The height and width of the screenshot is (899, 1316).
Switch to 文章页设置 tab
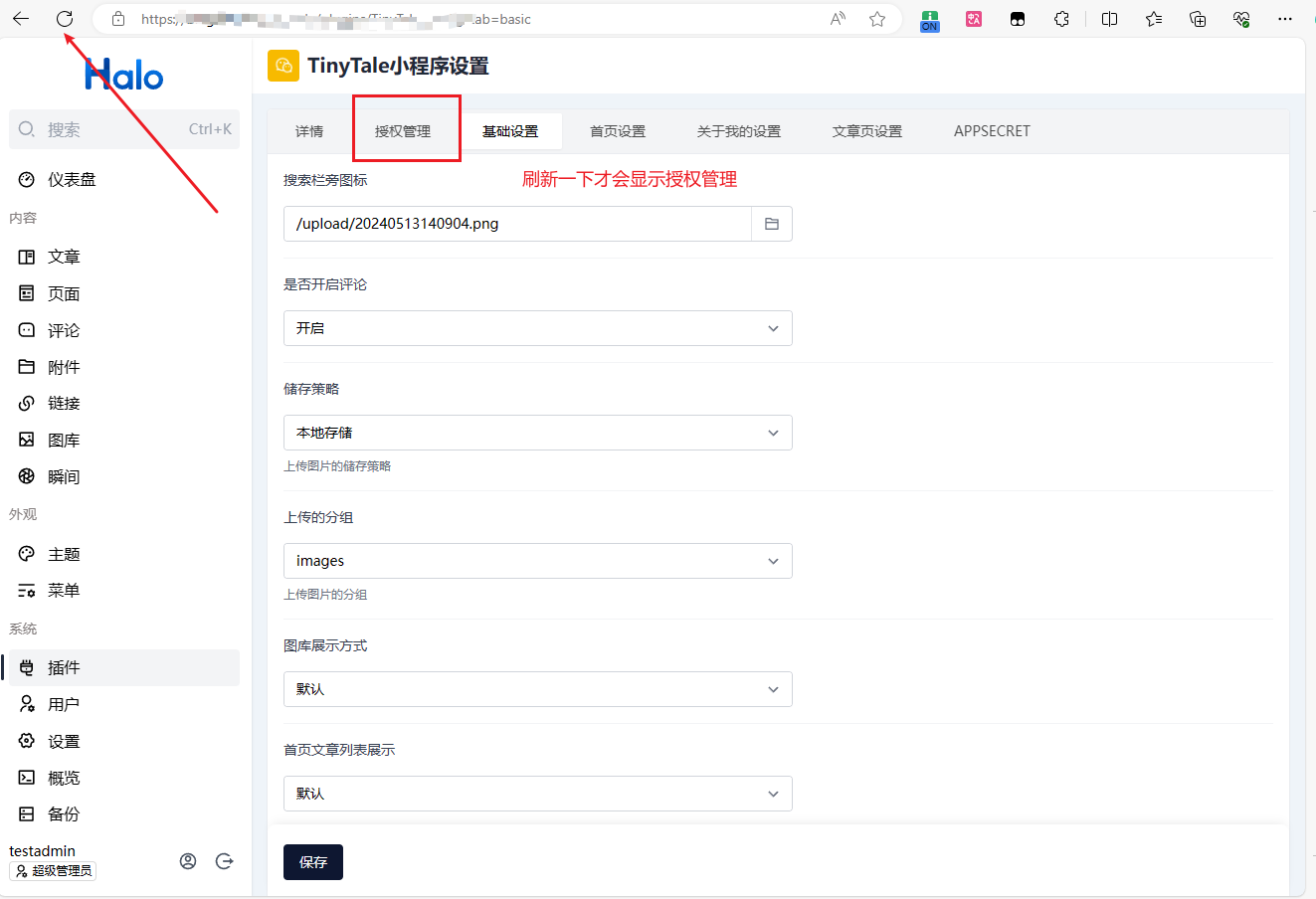867,131
